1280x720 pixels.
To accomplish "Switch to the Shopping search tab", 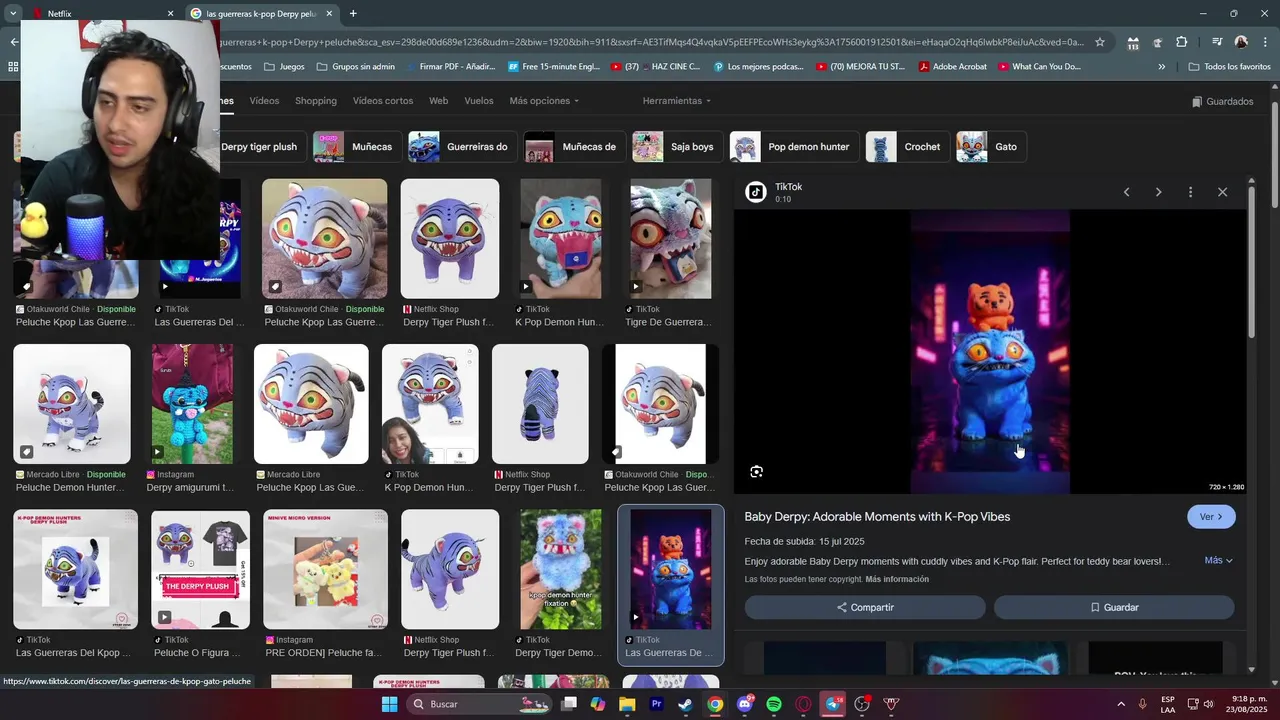I will click(x=315, y=101).
